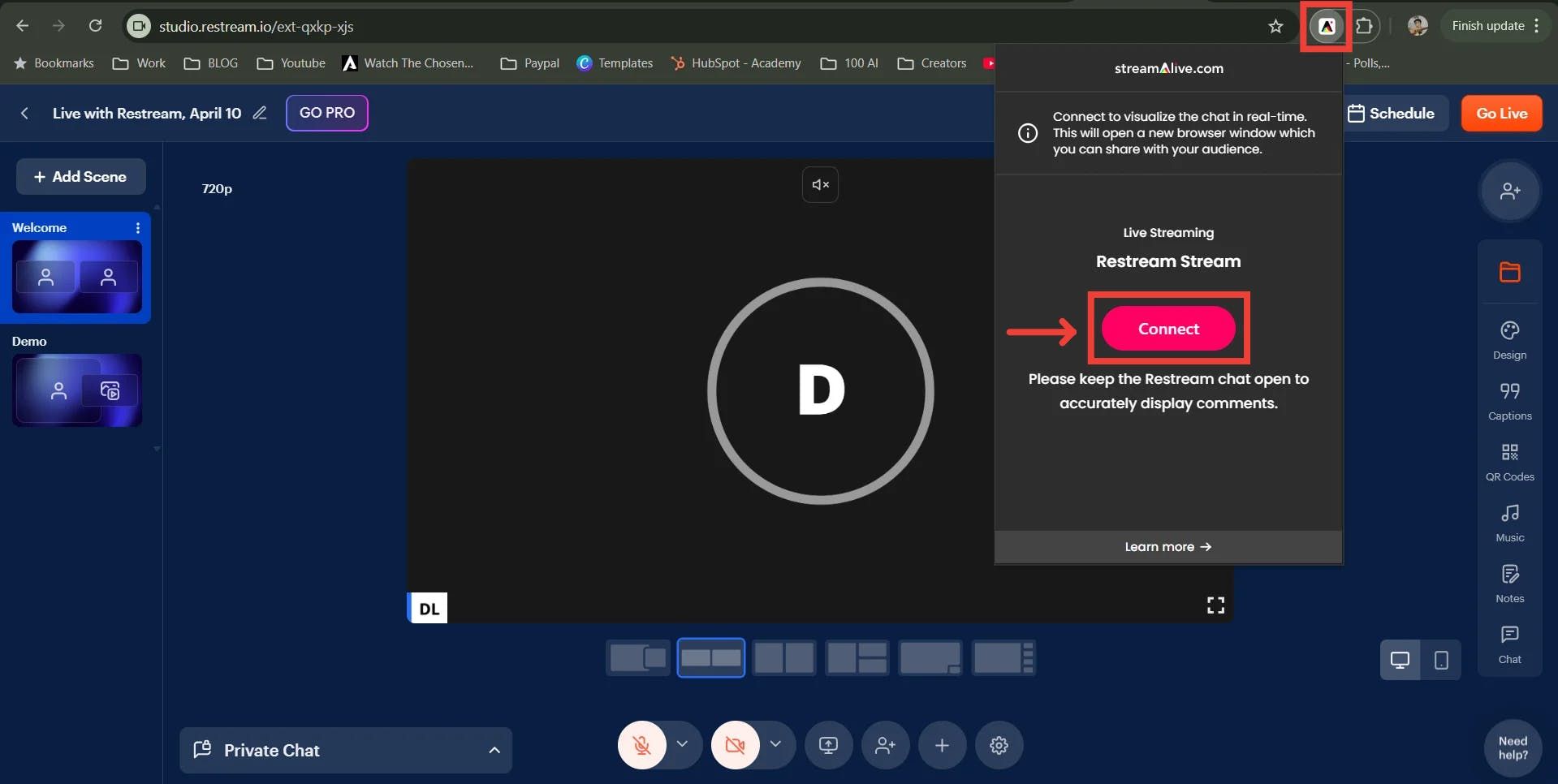Open the Chat panel
Screen dimensions: 1558x784
[1509, 644]
